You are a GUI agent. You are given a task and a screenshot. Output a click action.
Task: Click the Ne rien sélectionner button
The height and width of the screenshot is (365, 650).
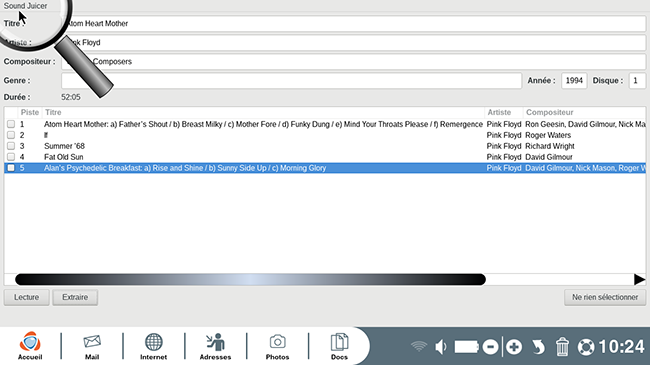(x=605, y=297)
